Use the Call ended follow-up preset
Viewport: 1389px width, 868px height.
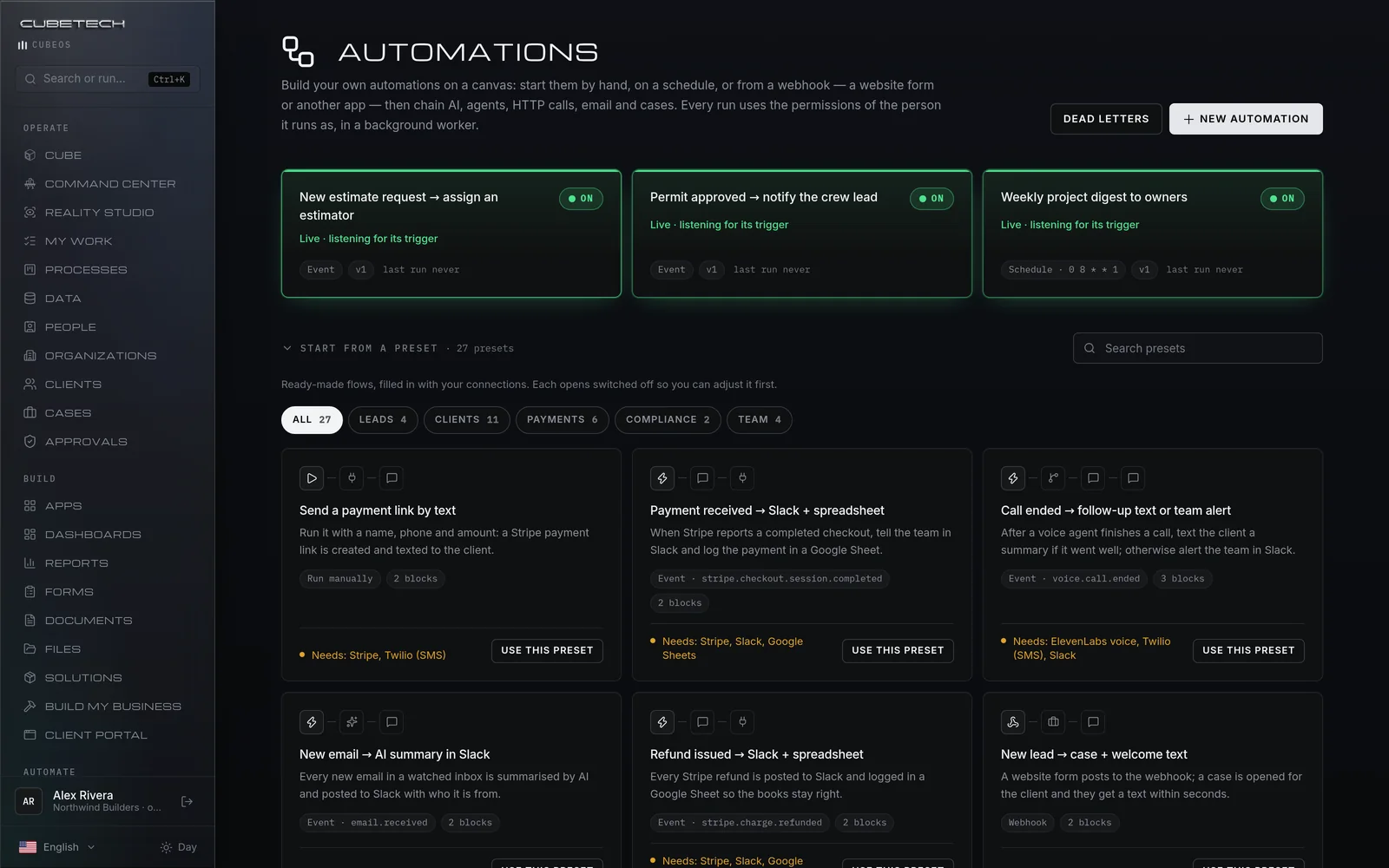[1248, 651]
